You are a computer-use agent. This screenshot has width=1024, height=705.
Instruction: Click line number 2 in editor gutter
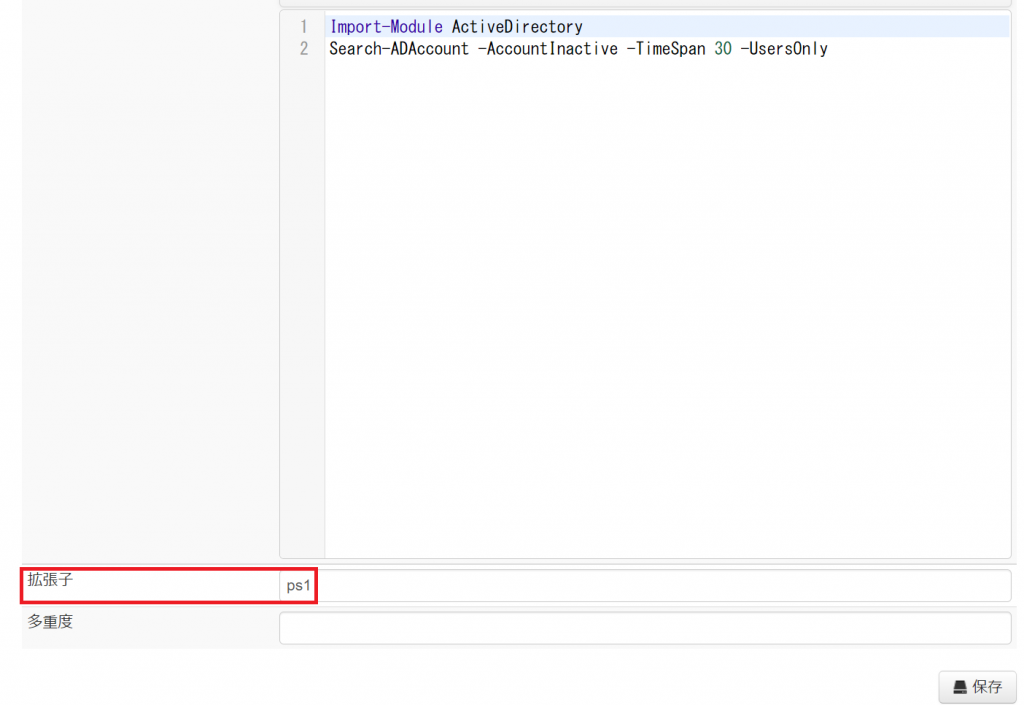coord(304,49)
